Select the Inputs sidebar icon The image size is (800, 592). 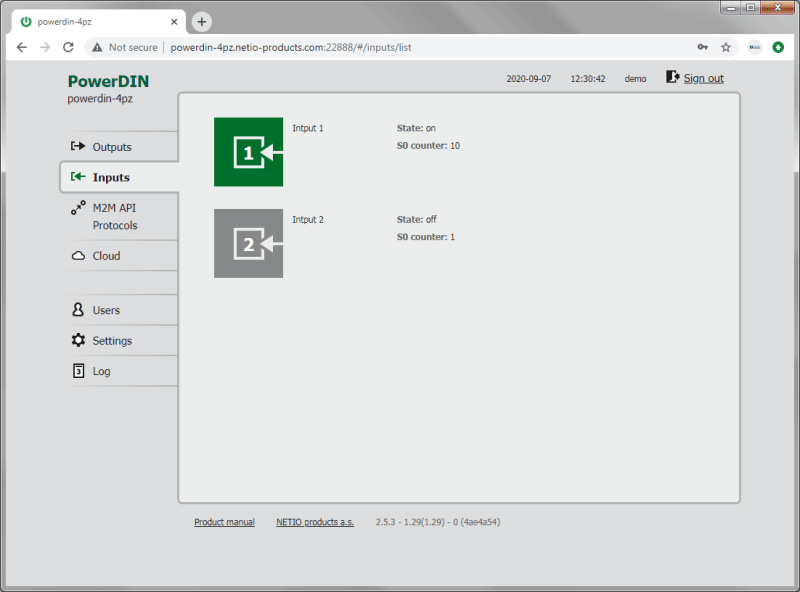[x=78, y=177]
